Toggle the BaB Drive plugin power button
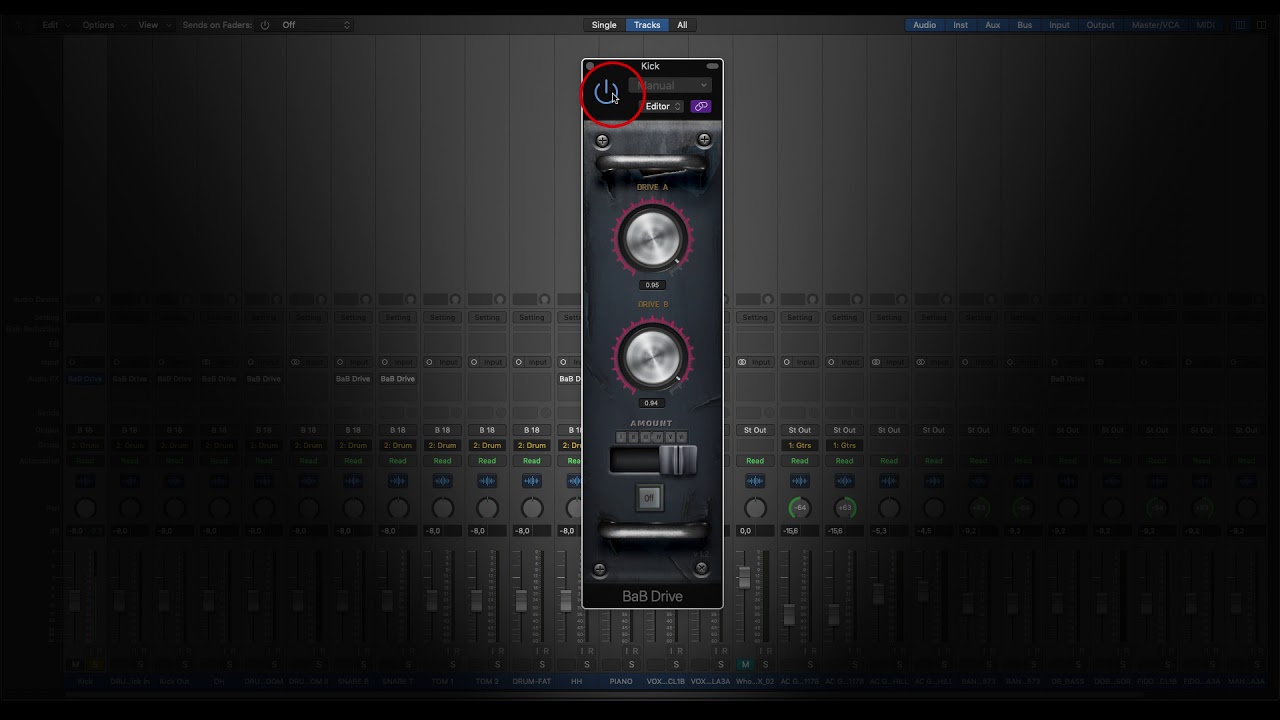Viewport: 1280px width, 720px height. click(606, 93)
